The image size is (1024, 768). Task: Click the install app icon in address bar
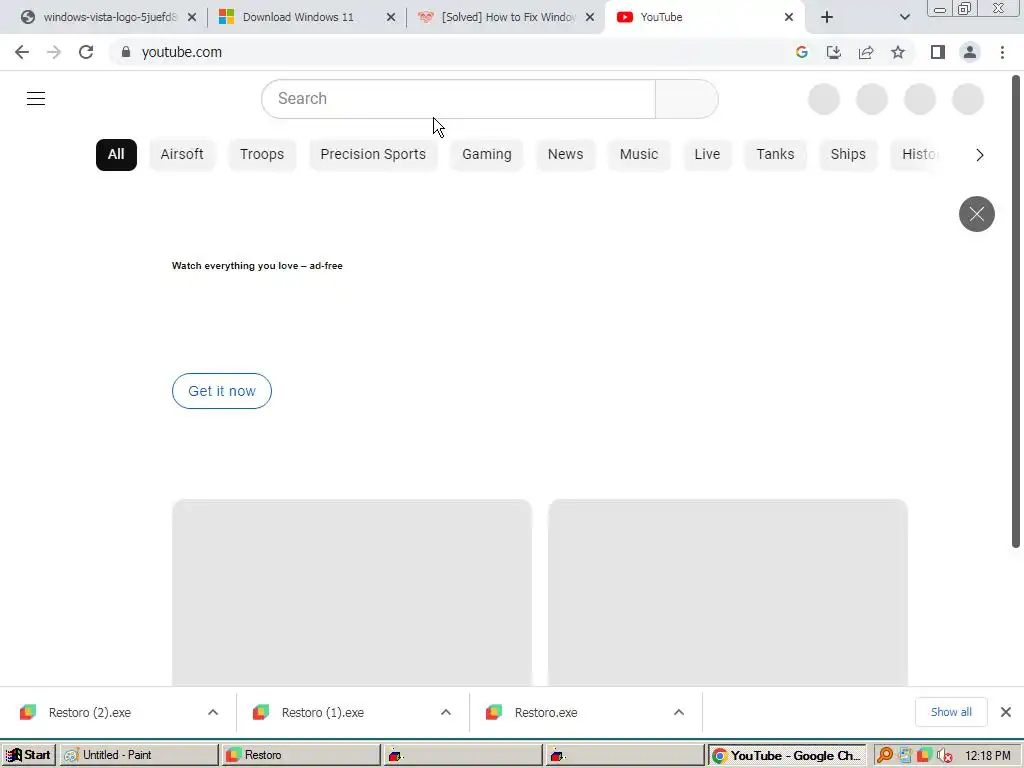tap(834, 52)
